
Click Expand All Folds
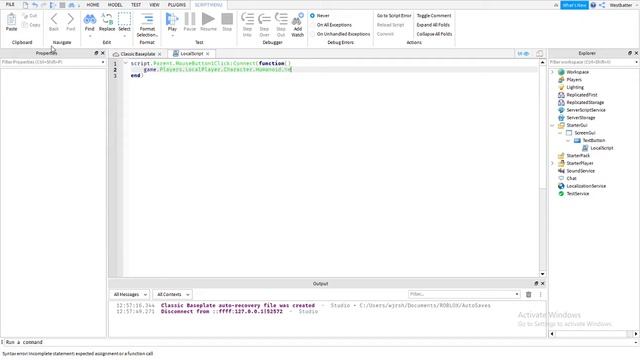[x=433, y=25]
